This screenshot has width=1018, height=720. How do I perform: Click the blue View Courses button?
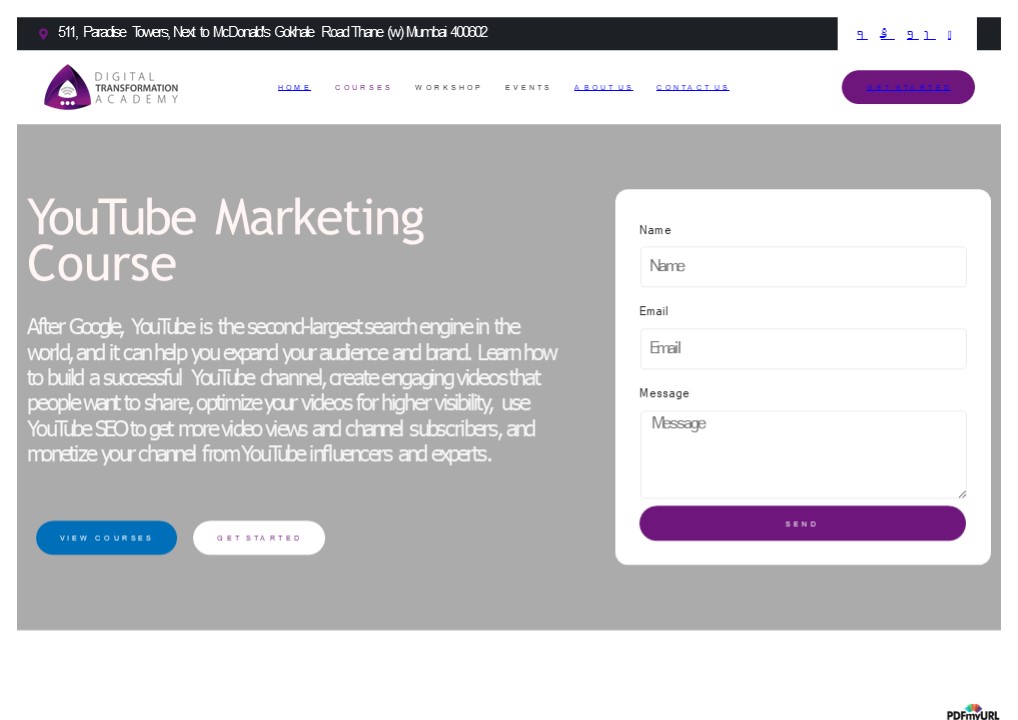click(106, 538)
